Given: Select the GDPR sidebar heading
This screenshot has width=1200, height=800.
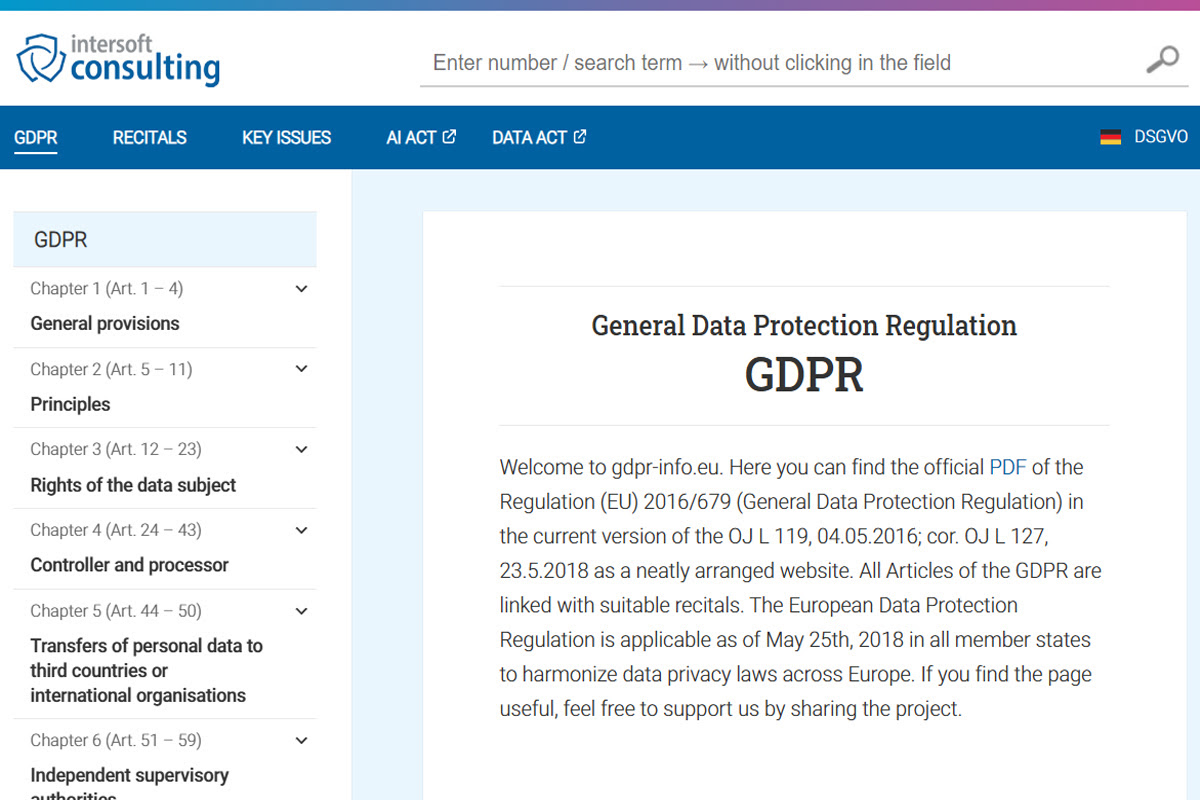Looking at the screenshot, I should 61,240.
